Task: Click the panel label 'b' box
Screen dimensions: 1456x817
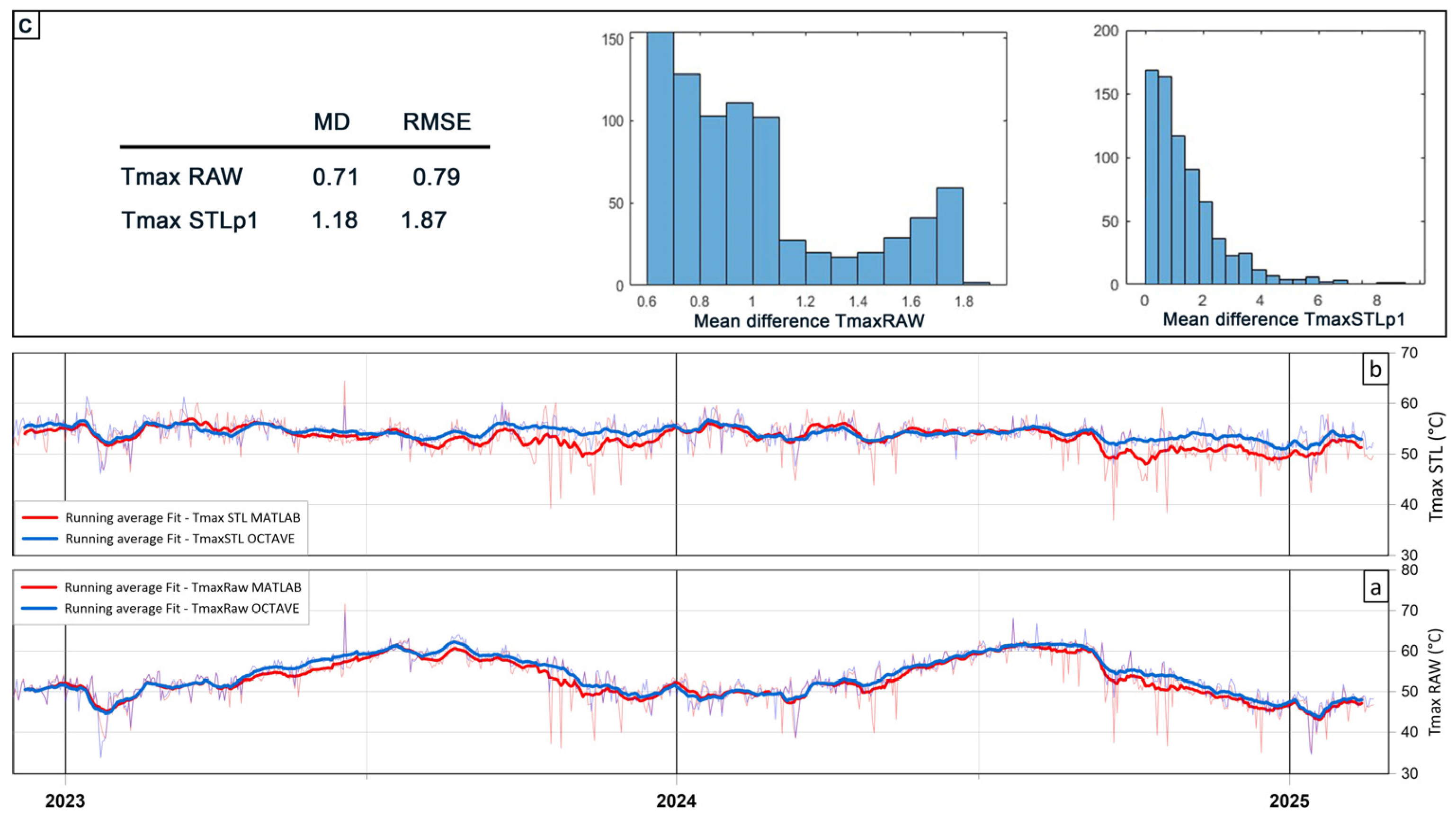Action: coord(1375,370)
